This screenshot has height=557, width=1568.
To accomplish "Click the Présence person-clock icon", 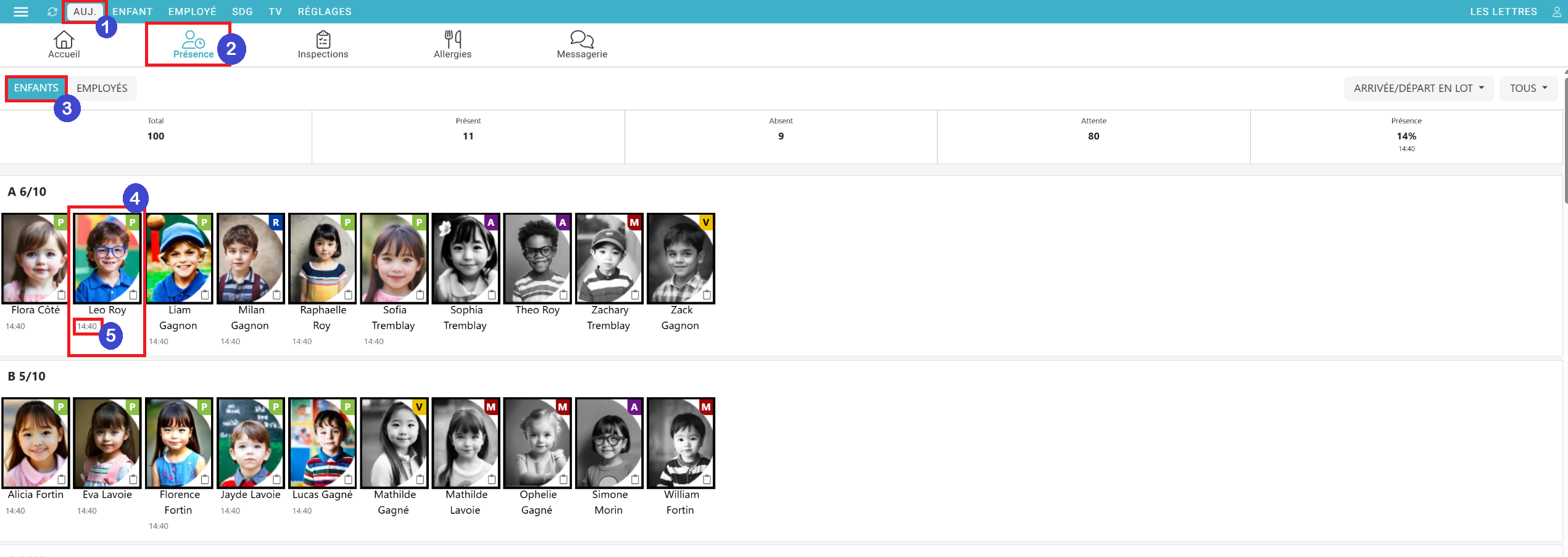I will (193, 40).
